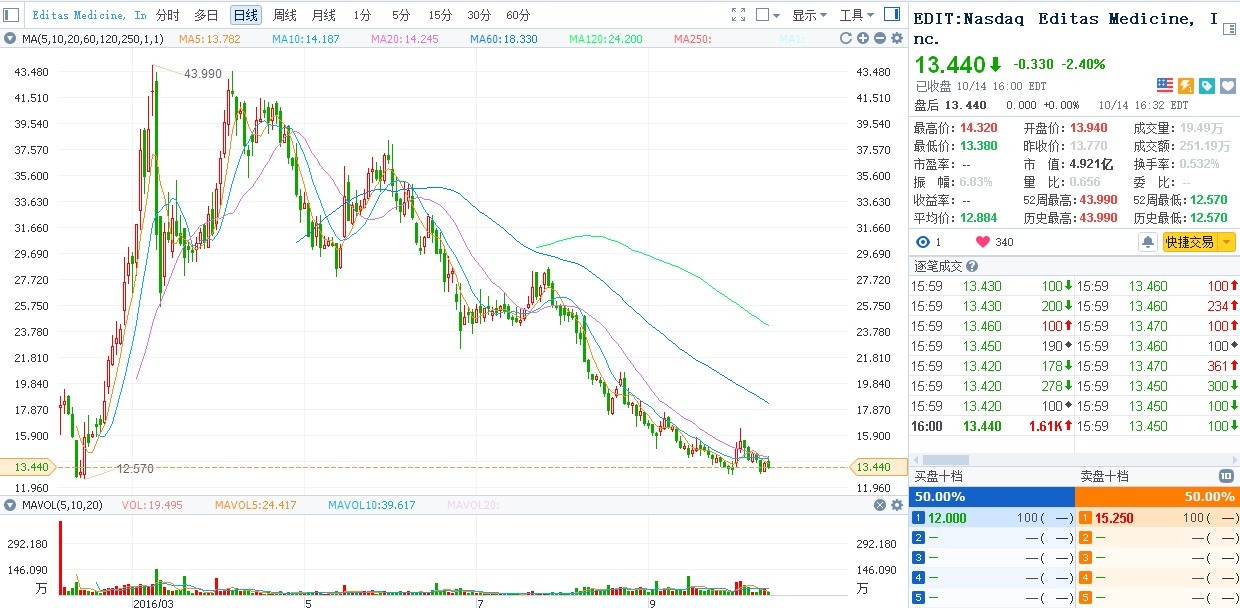Click the US flag market icon
1240x608 pixels.
tap(1165, 86)
